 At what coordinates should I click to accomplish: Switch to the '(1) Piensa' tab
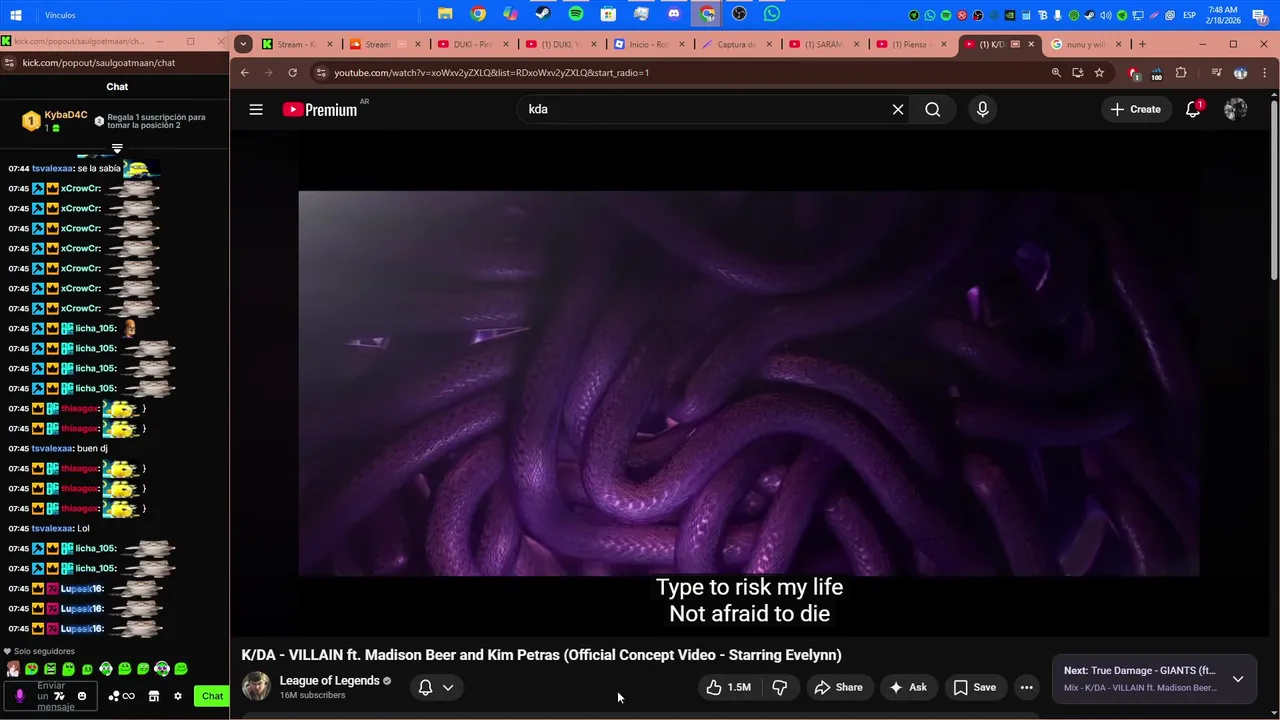click(x=913, y=44)
